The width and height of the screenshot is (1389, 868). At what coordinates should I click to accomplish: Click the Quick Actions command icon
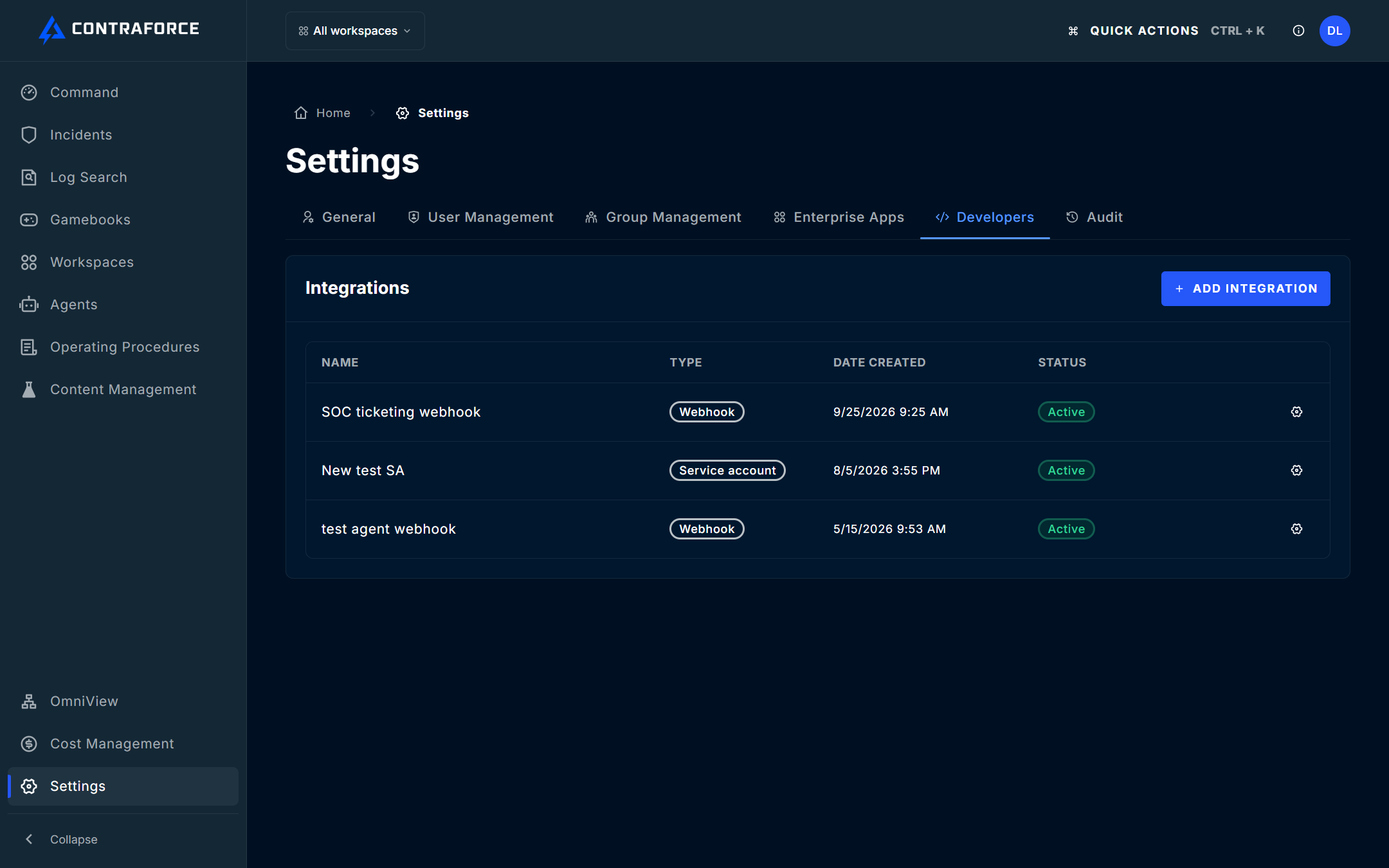tap(1073, 31)
